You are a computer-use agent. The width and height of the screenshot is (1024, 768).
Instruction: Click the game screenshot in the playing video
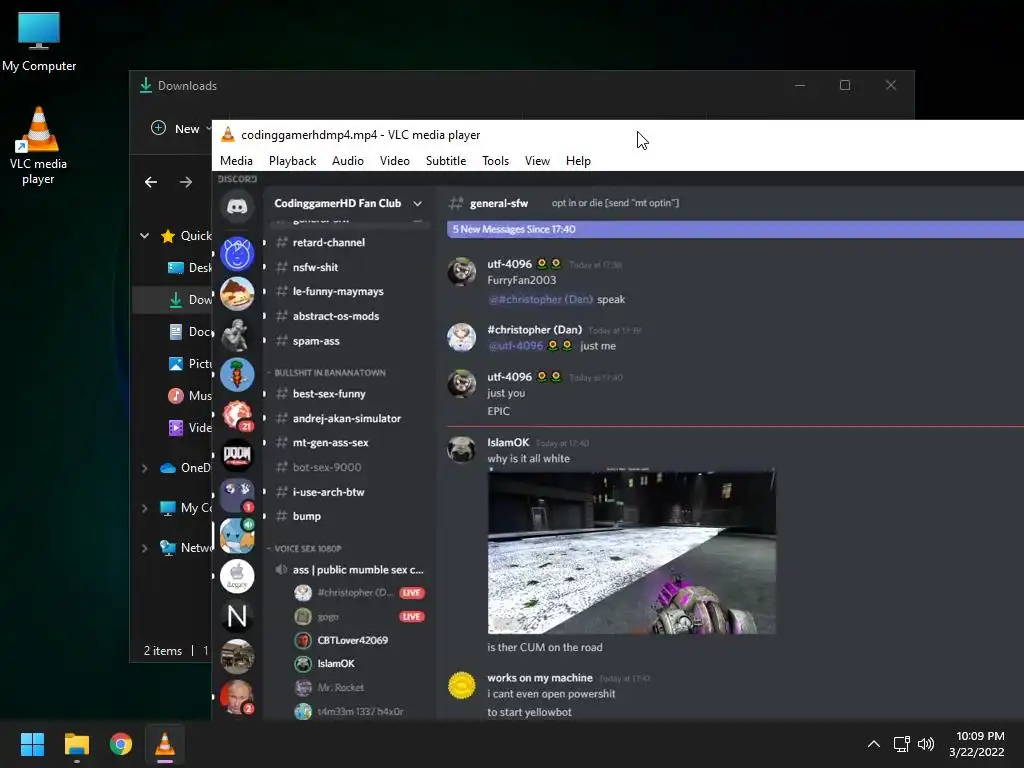(632, 552)
